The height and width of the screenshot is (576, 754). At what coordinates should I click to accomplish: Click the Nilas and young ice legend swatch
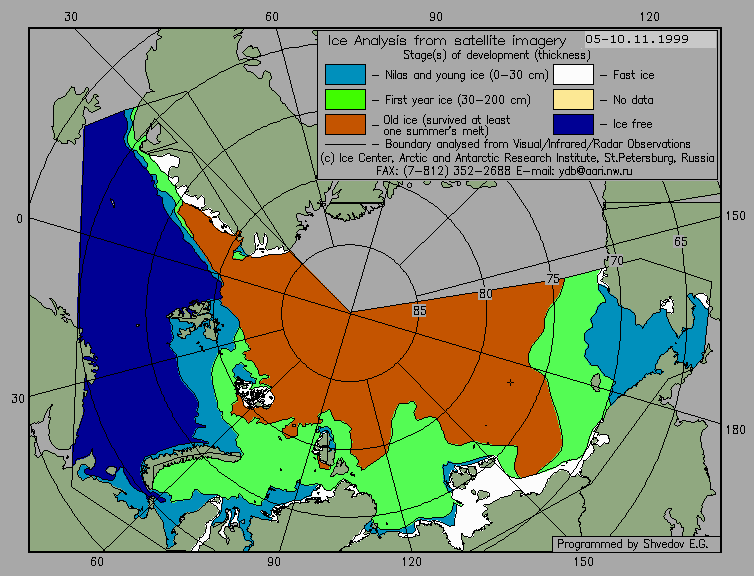pyautogui.click(x=345, y=75)
